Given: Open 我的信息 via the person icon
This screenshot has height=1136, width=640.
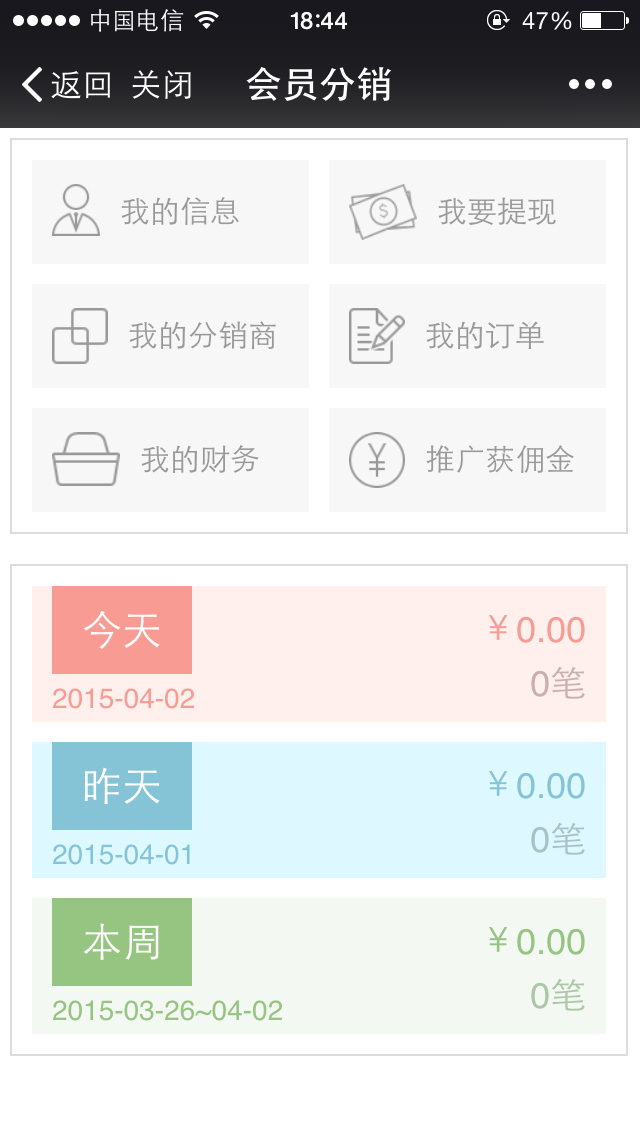Looking at the screenshot, I should click(x=75, y=211).
